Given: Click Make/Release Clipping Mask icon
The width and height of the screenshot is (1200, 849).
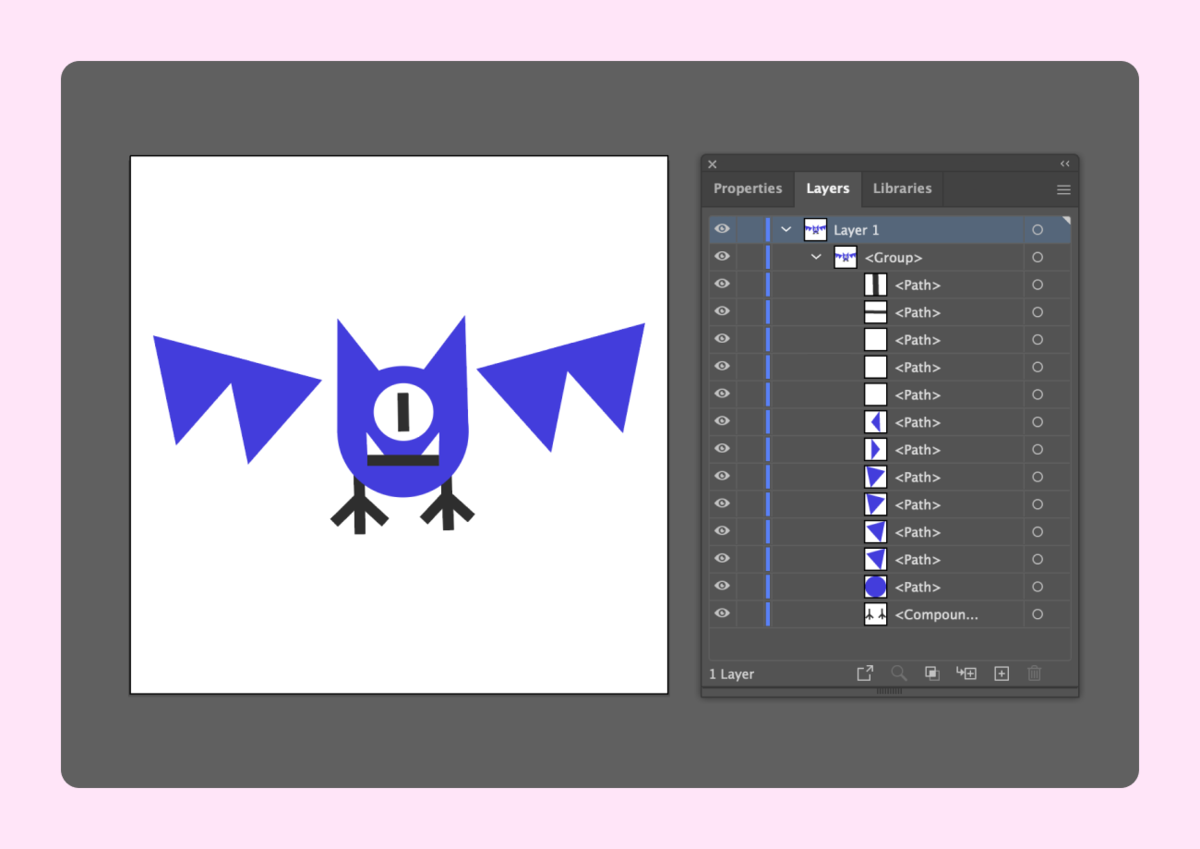Looking at the screenshot, I should [x=932, y=674].
